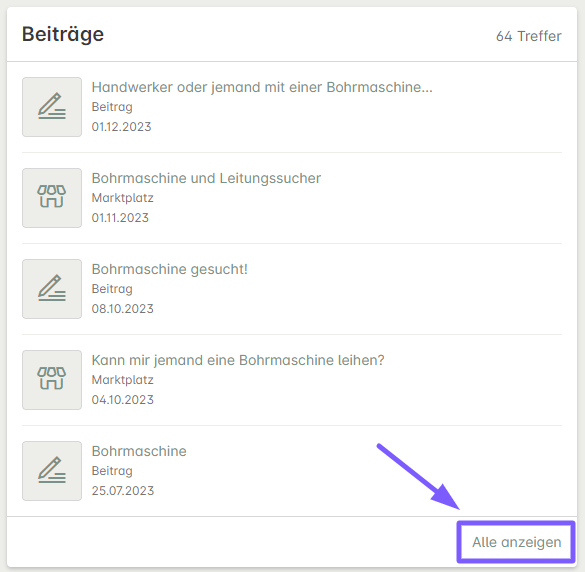Click the pencil icon beside Handwerker post

tap(52, 107)
